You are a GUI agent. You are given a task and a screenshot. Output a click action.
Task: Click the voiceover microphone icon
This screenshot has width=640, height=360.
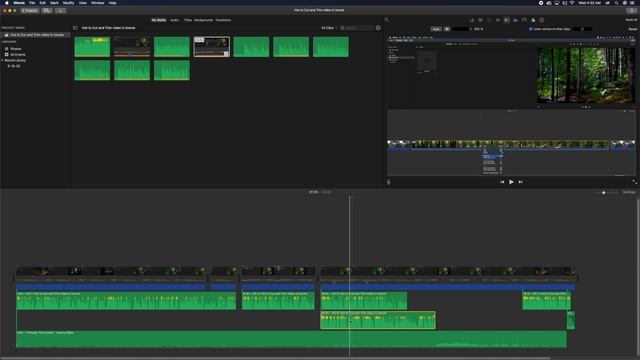[389, 182]
